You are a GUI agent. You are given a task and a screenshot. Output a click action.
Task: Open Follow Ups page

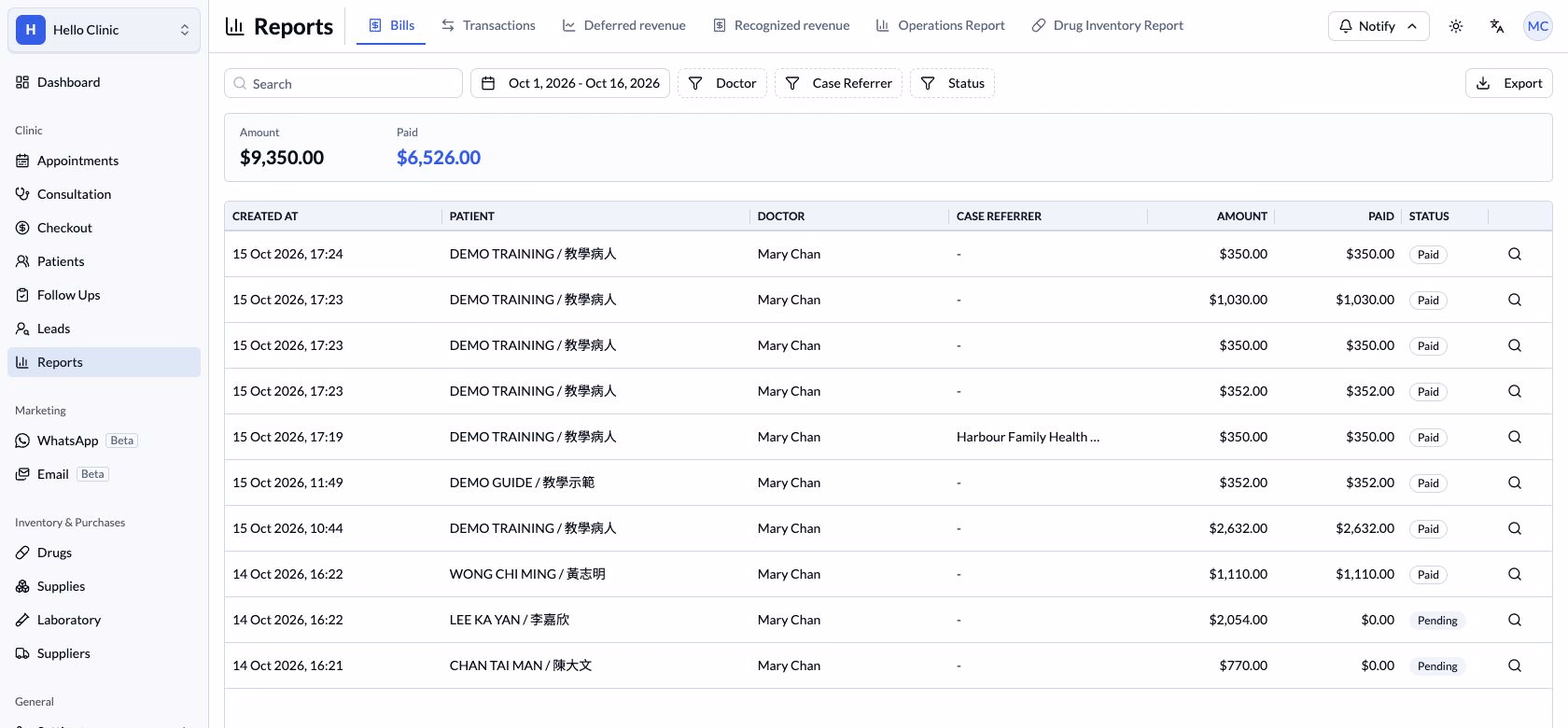click(x=104, y=295)
